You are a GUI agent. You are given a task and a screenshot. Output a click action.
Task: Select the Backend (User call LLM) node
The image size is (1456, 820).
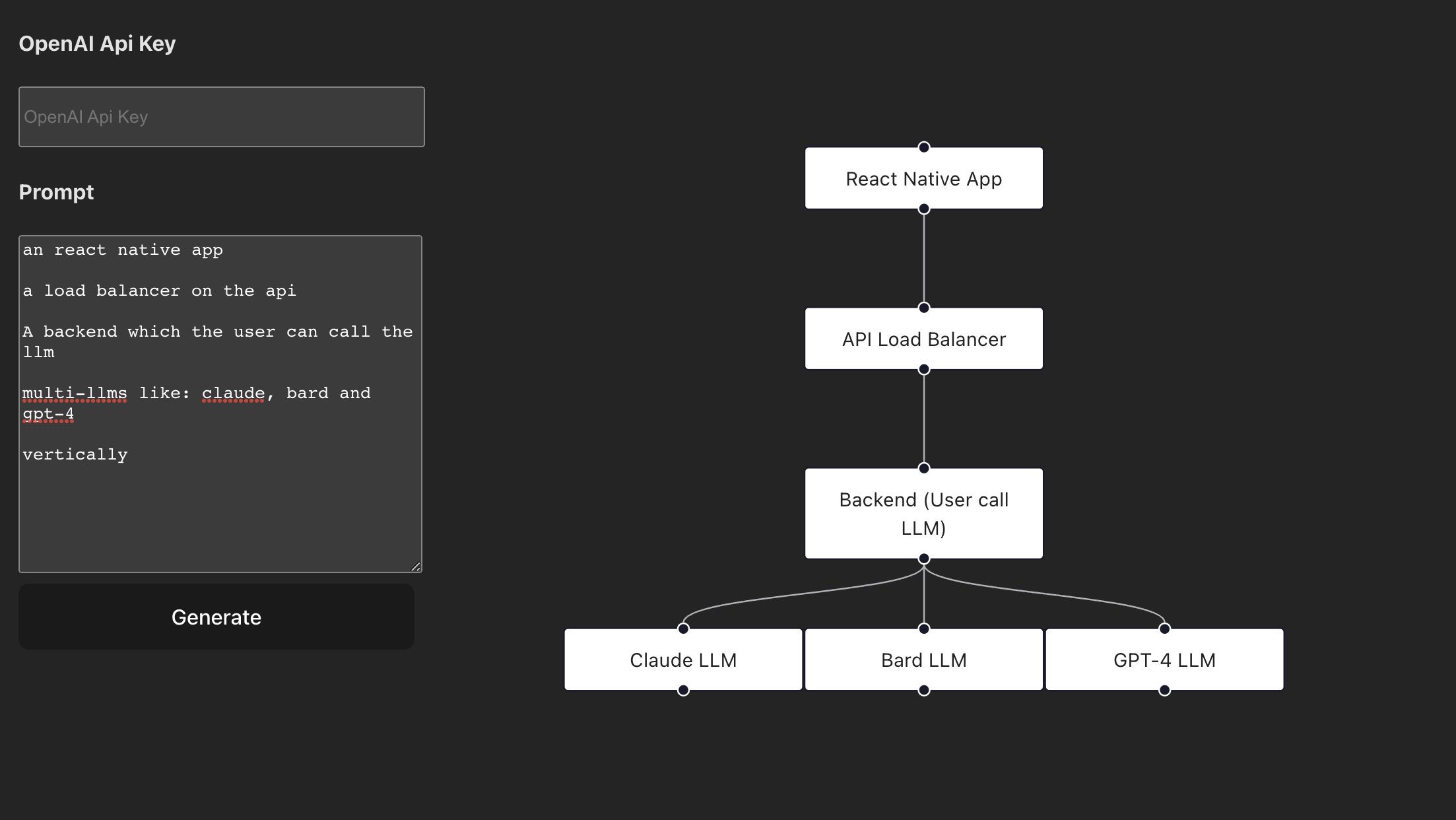[923, 514]
